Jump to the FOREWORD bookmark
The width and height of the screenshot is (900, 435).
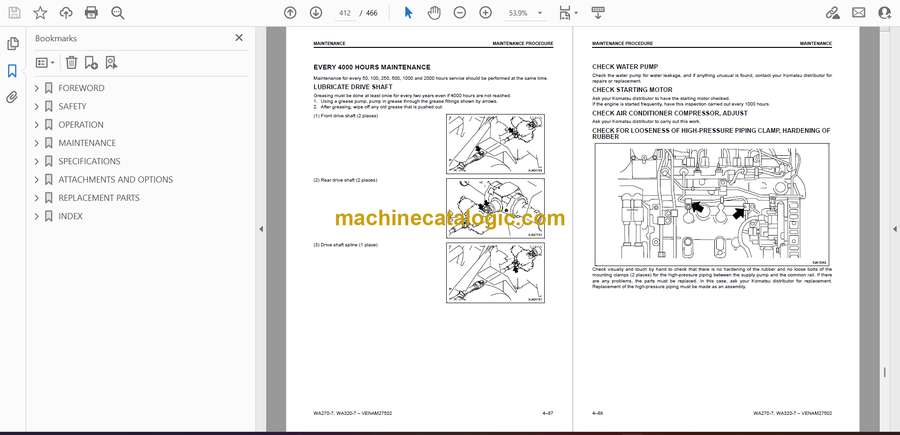[x=81, y=88]
